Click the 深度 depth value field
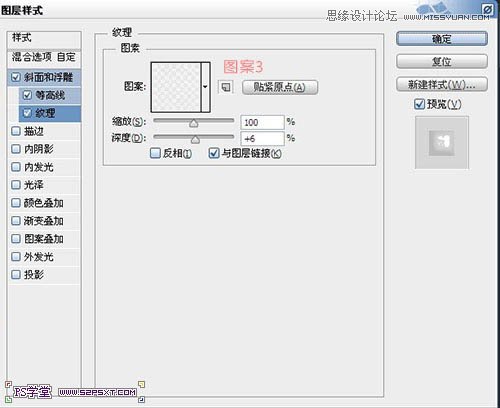The width and height of the screenshot is (500, 408). [262, 138]
